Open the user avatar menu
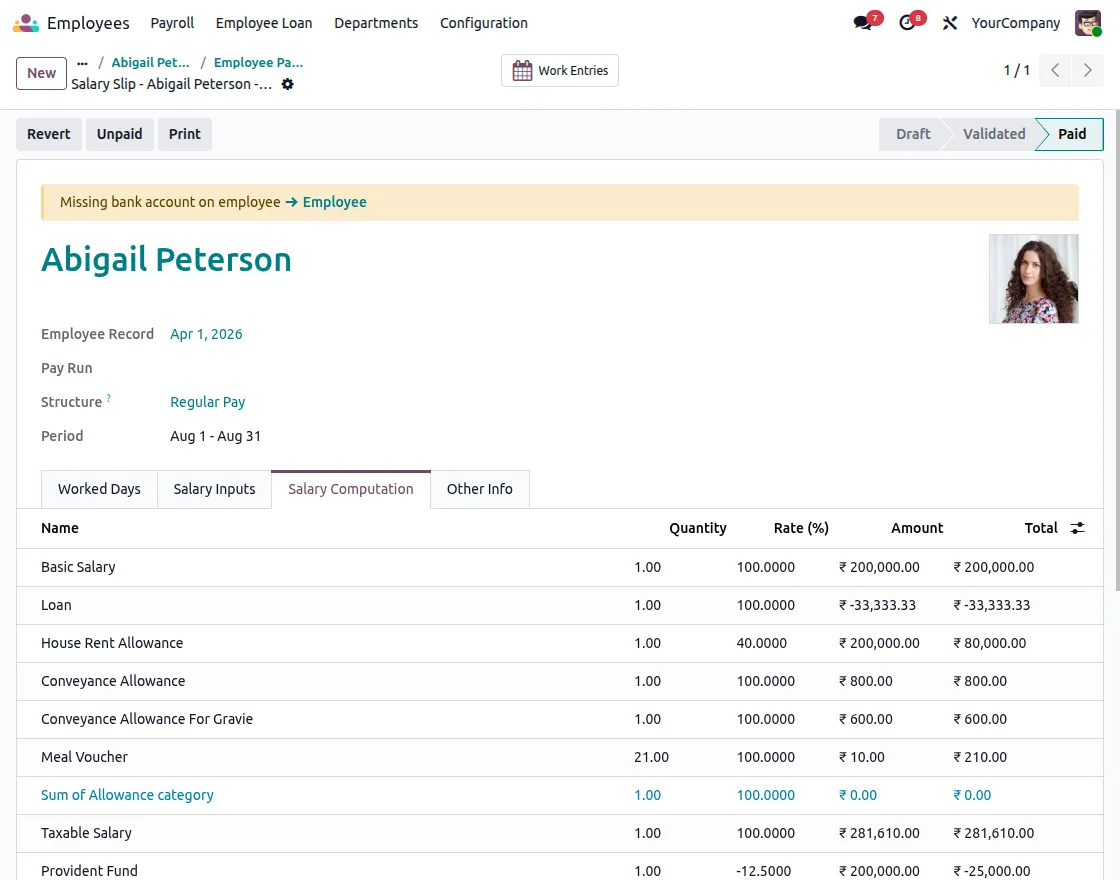1120x880 pixels. click(x=1088, y=23)
